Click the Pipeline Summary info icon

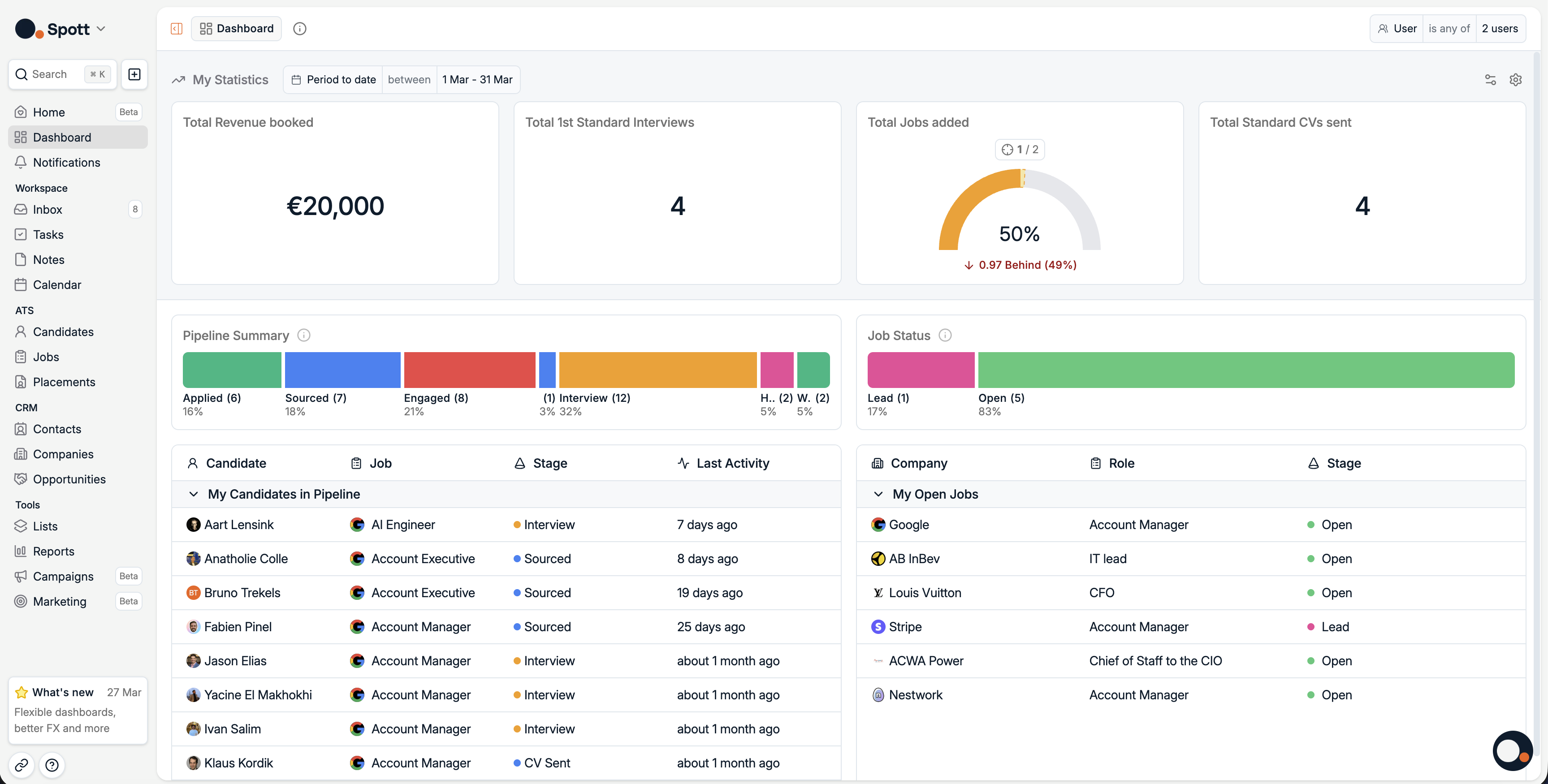coord(304,335)
